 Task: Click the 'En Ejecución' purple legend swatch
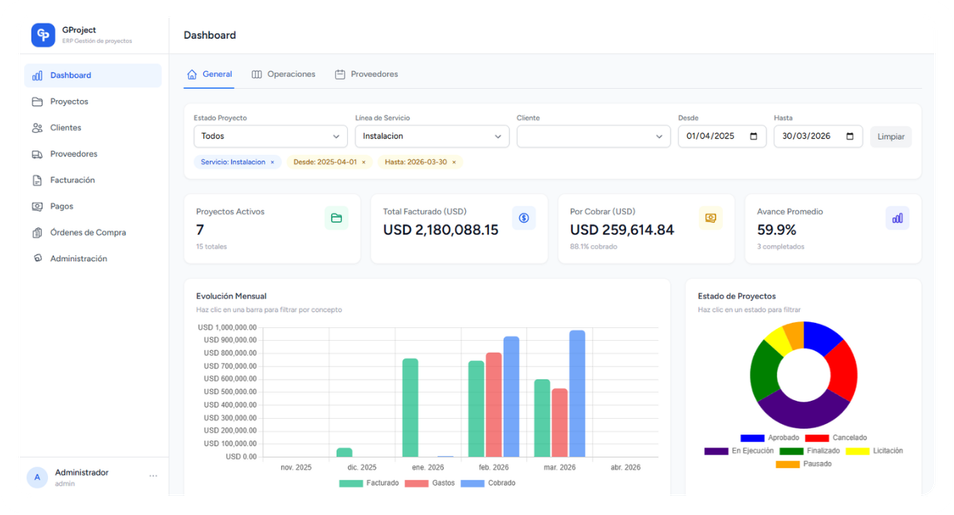click(716, 451)
